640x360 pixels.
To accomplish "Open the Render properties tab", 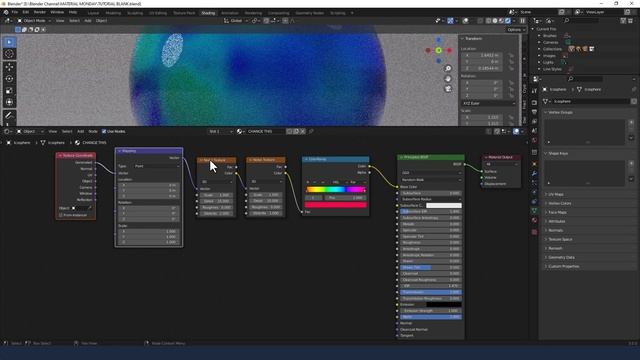I will click(x=534, y=103).
